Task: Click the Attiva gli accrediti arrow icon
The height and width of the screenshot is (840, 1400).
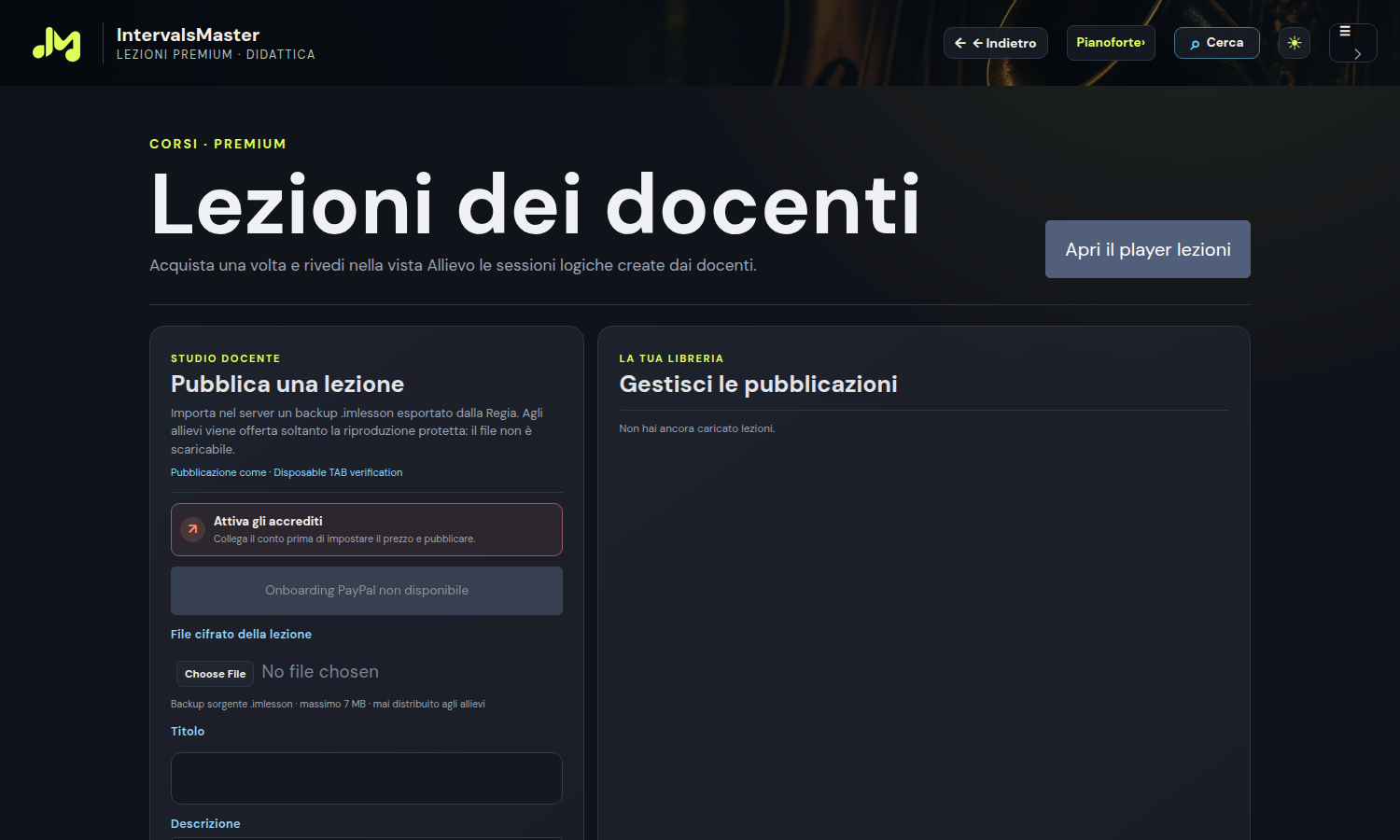Action: click(192, 529)
